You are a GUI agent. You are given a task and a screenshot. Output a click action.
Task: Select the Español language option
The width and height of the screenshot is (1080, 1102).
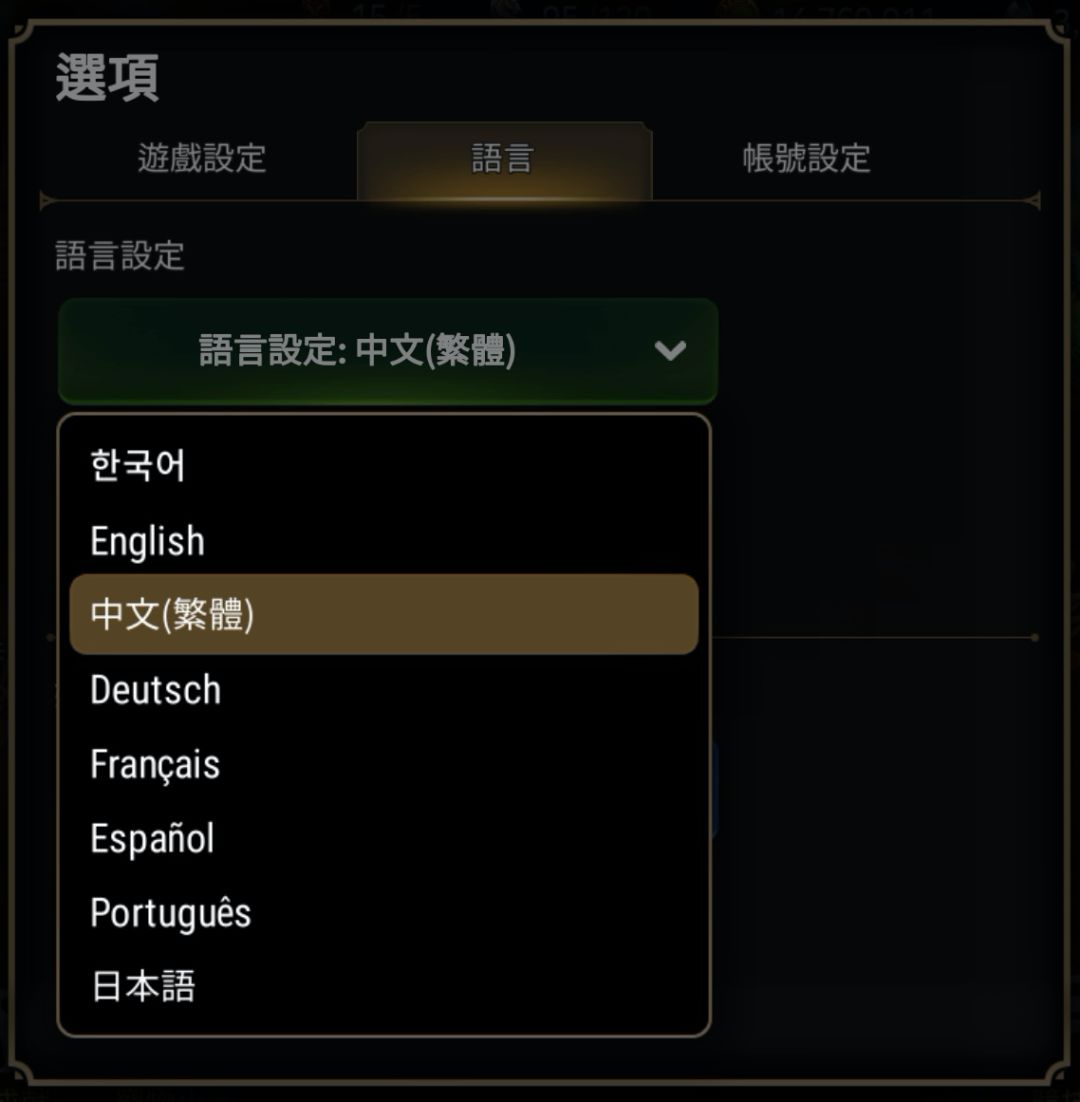coord(152,839)
